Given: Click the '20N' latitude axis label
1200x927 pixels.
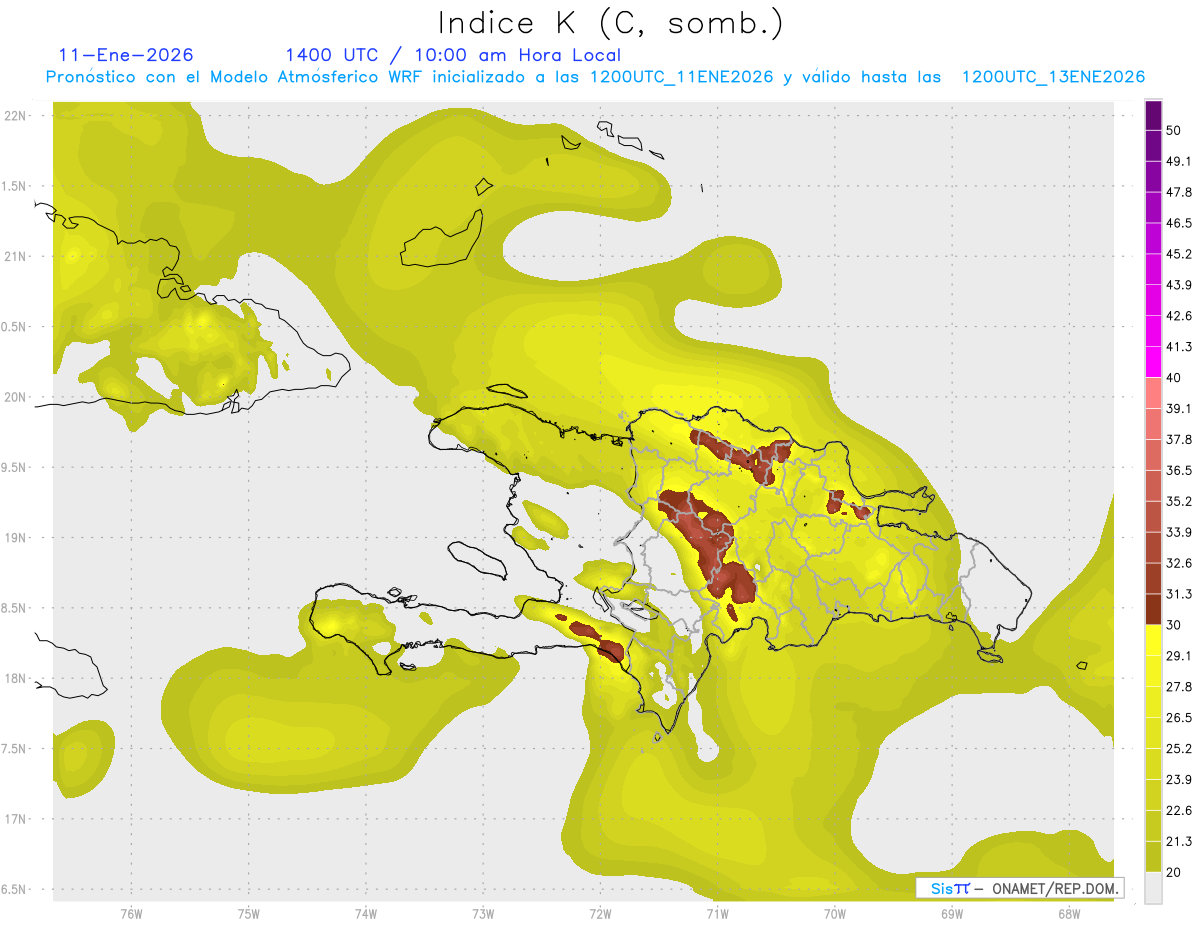Looking at the screenshot, I should (x=17, y=397).
